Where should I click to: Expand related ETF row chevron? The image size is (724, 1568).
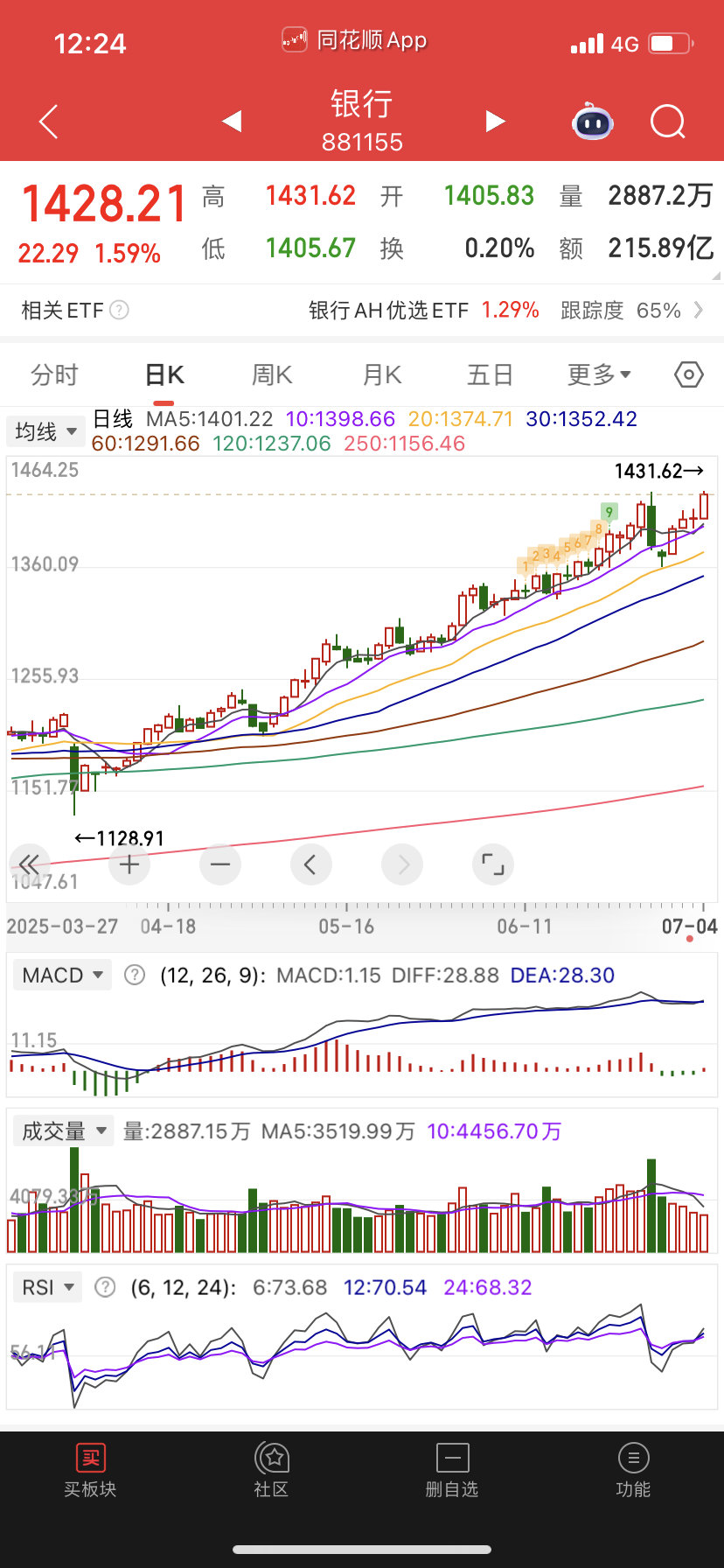699,310
